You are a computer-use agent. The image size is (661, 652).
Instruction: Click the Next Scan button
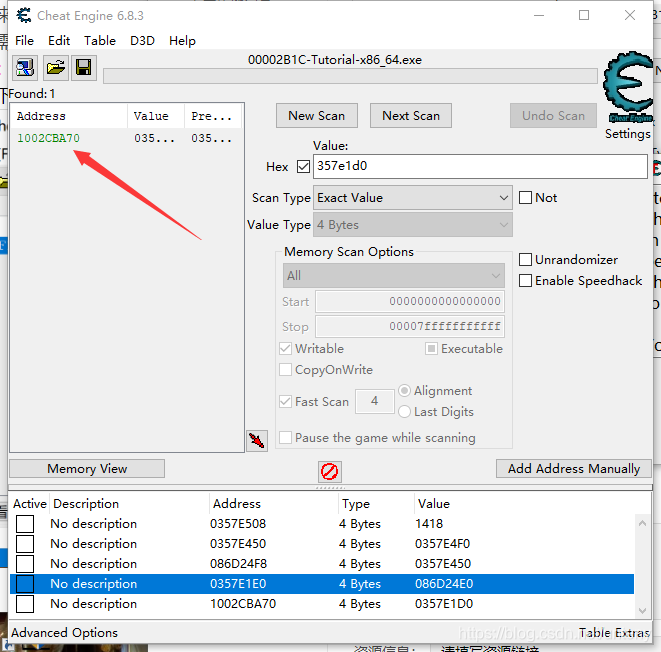[411, 115]
